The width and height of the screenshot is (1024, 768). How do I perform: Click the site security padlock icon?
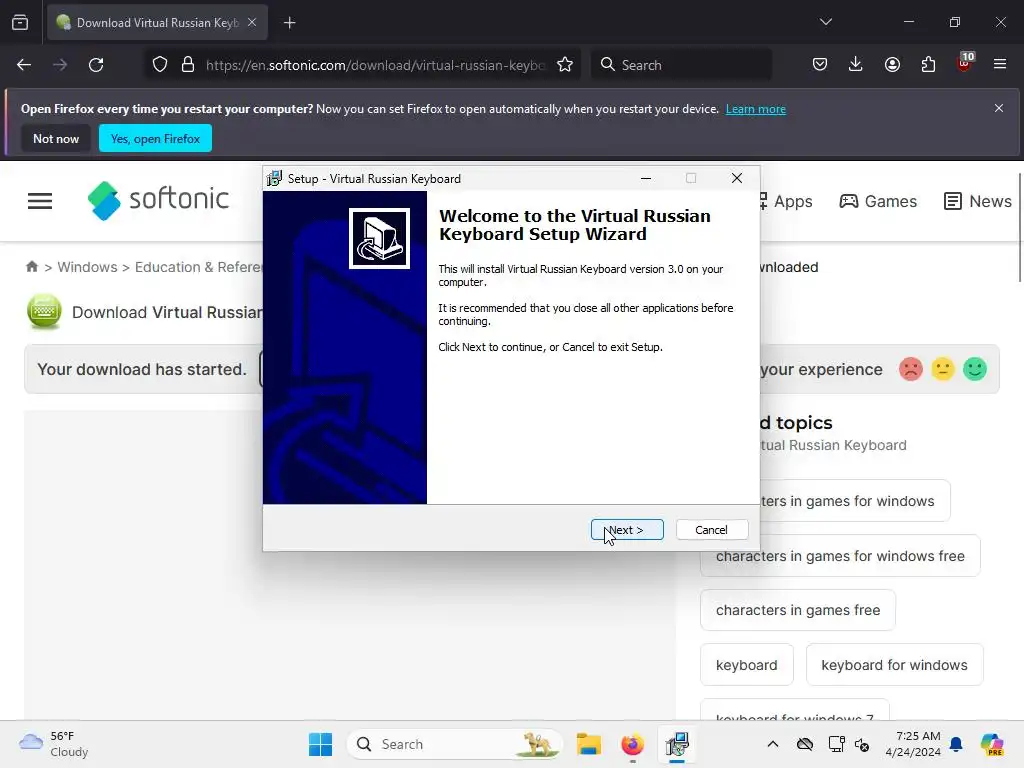(188, 65)
